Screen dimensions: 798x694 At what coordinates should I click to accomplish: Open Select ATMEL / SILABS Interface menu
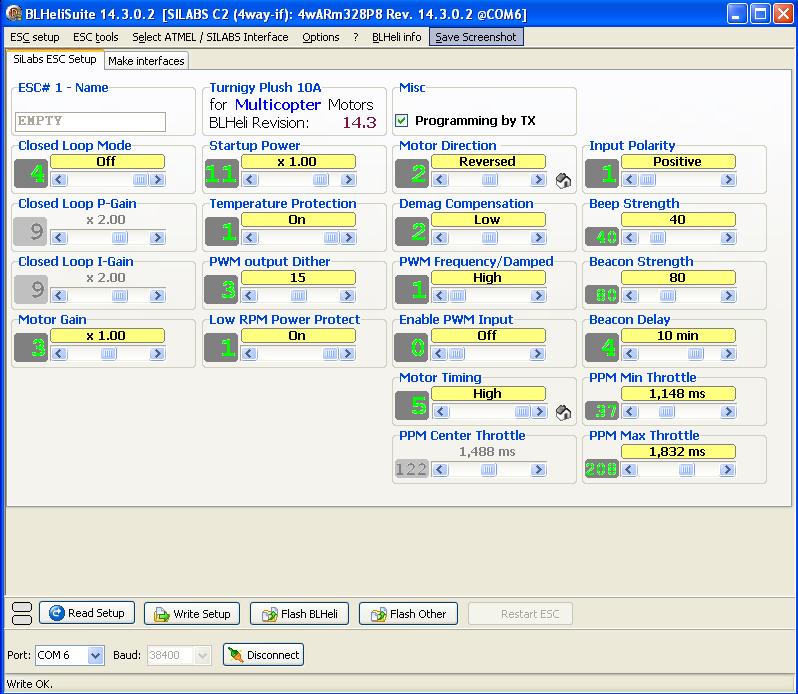[x=210, y=37]
